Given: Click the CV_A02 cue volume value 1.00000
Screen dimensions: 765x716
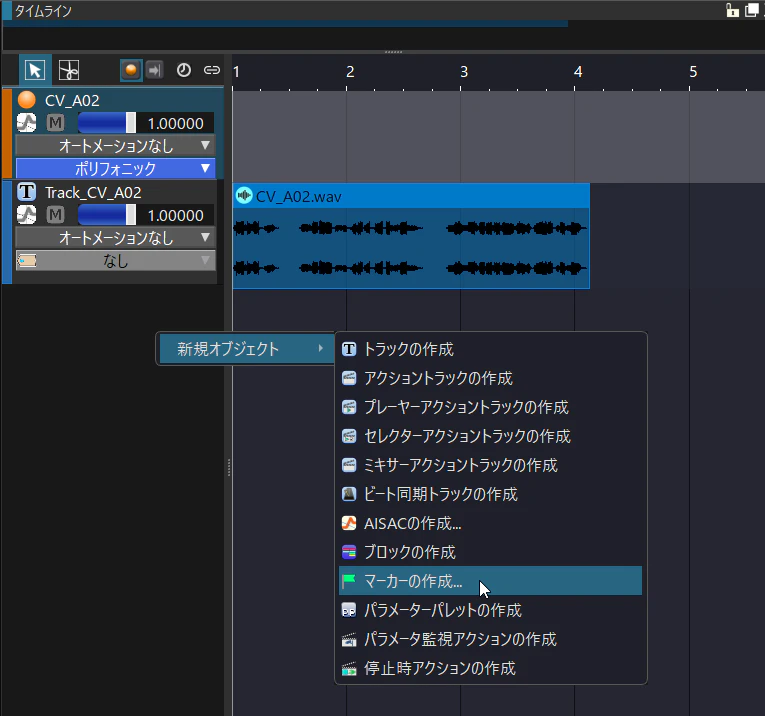Looking at the screenshot, I should point(176,123).
